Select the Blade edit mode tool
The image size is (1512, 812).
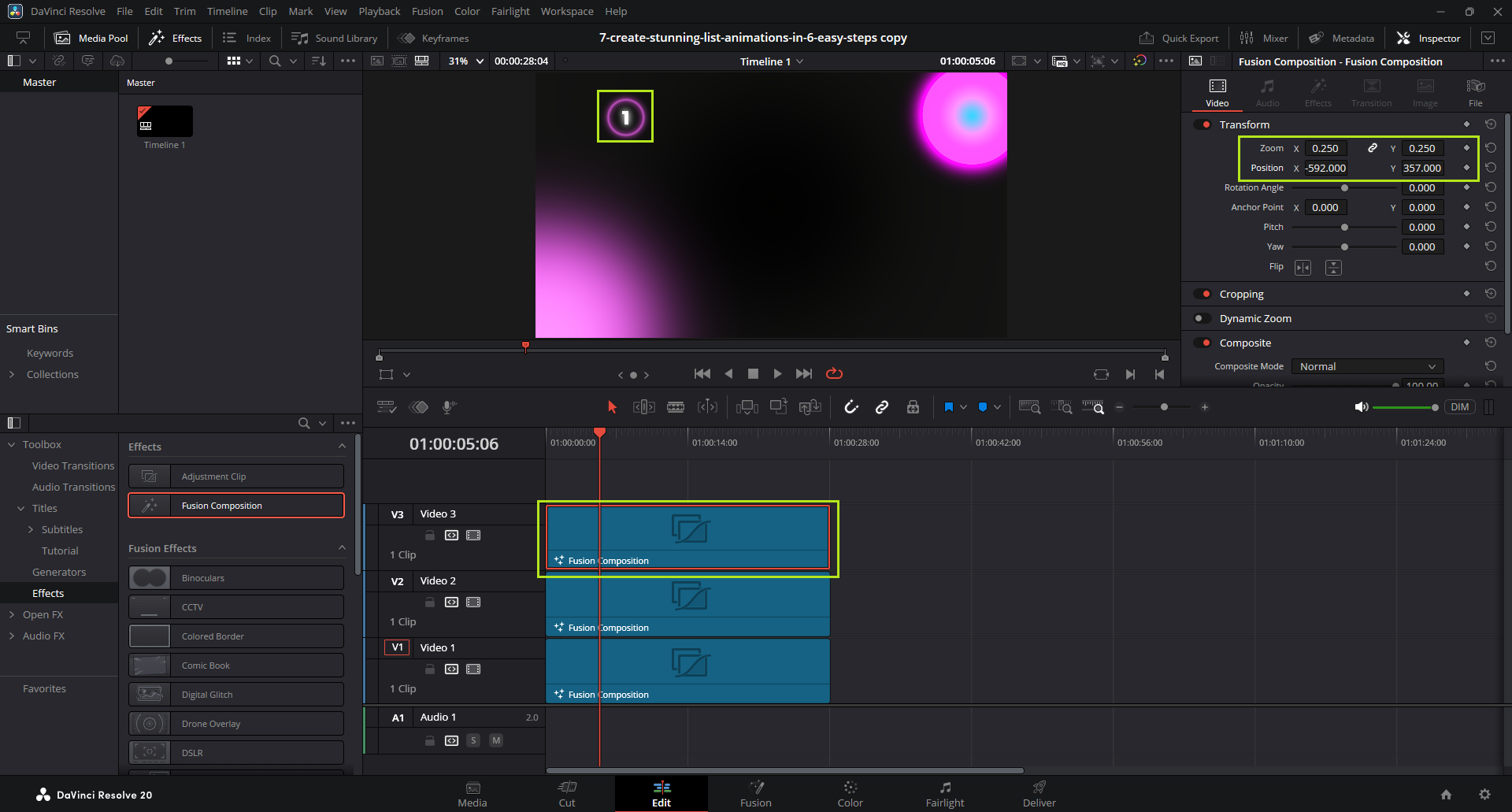(676, 407)
